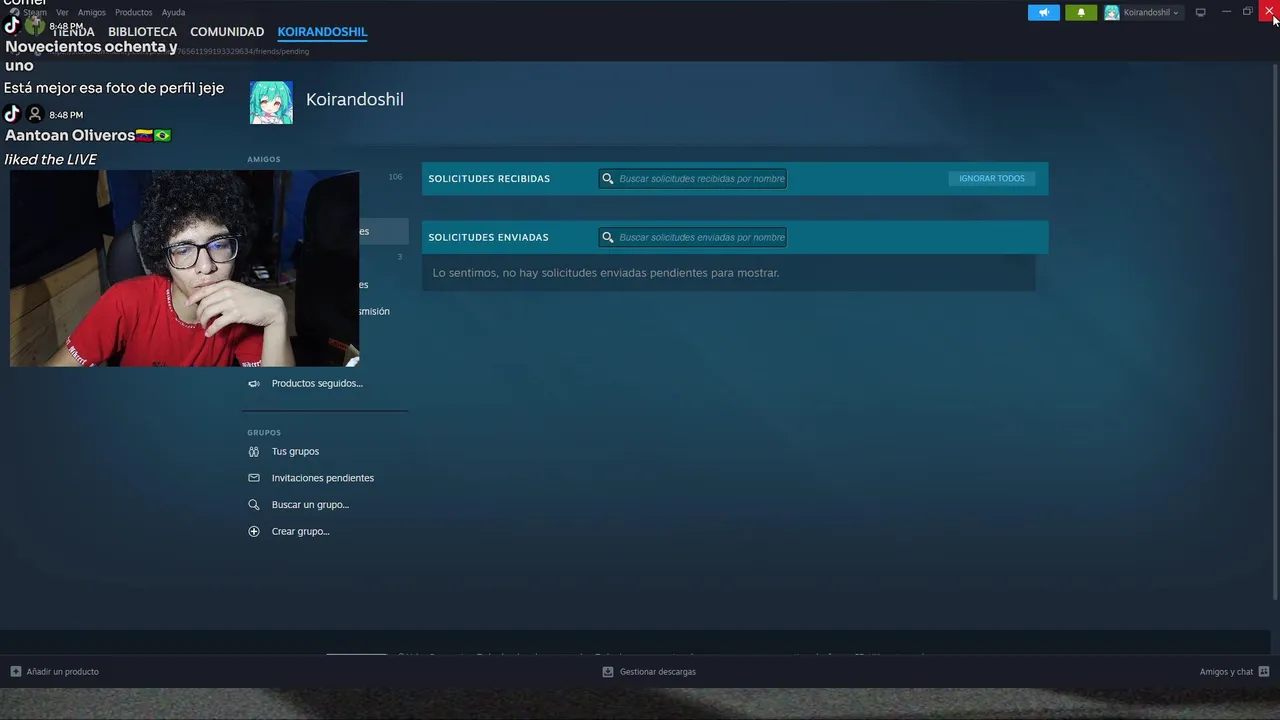1280x720 pixels.
Task: Click the megaphone icon beside Productos seguidos
Action: click(254, 384)
